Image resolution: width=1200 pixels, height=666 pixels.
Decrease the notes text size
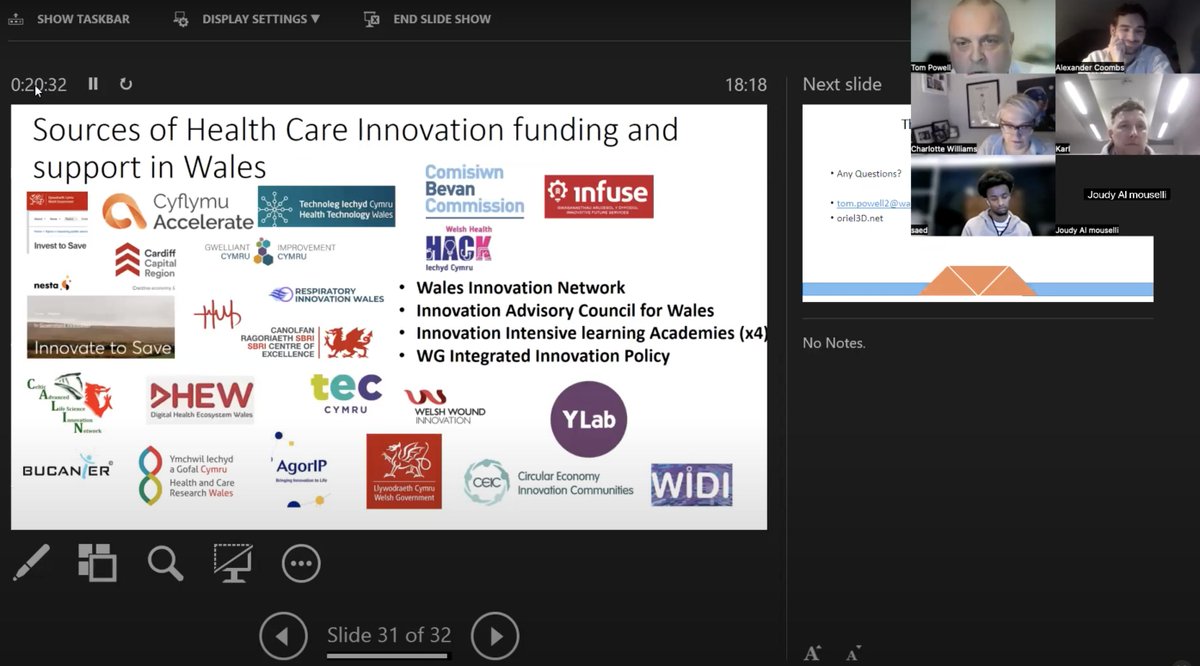point(853,654)
